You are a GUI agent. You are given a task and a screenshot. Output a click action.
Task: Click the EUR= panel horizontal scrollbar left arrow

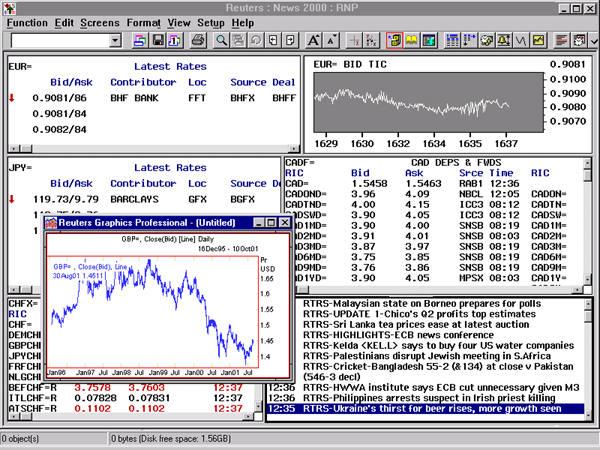pos(14,148)
